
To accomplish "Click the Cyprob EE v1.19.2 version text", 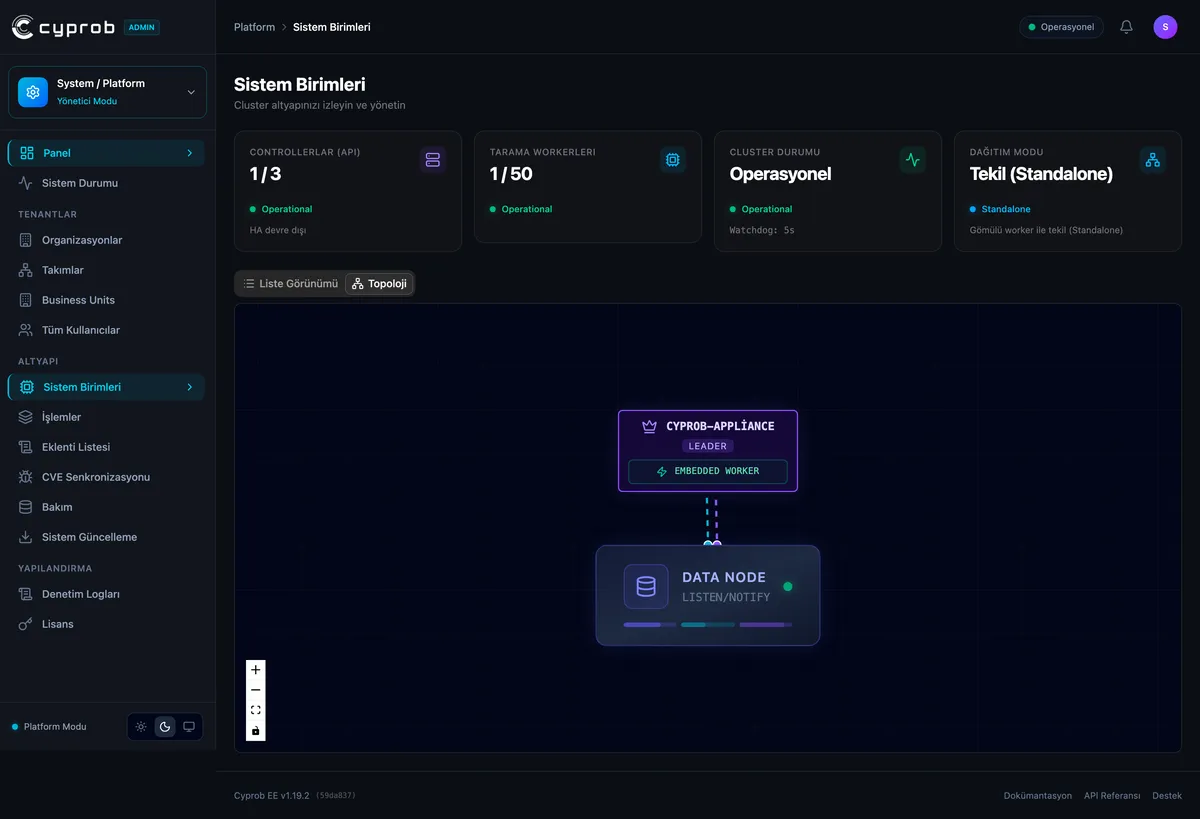I will tap(272, 796).
